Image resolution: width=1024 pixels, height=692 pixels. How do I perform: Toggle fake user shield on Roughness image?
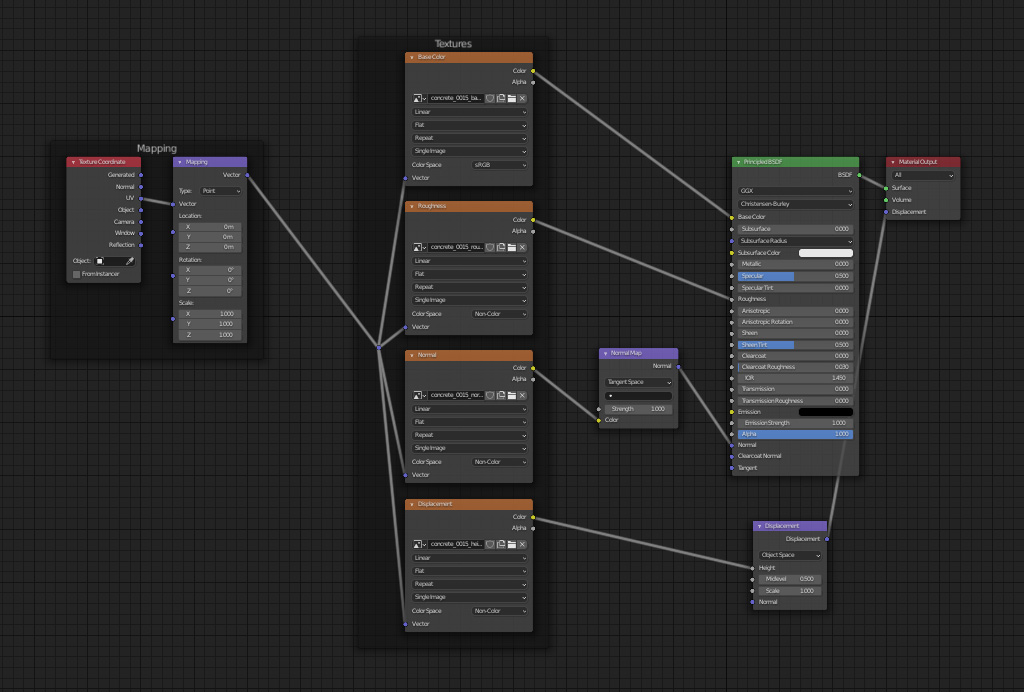point(490,247)
